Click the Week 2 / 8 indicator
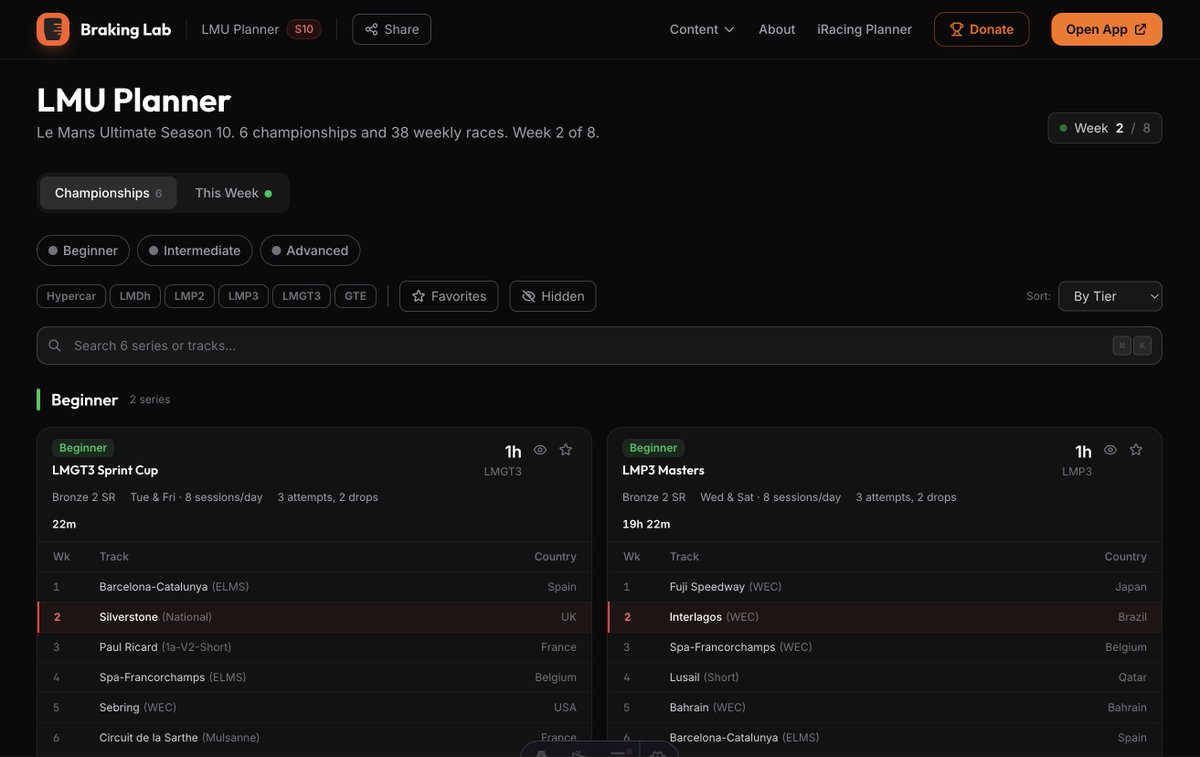The image size is (1200, 757). (1104, 128)
